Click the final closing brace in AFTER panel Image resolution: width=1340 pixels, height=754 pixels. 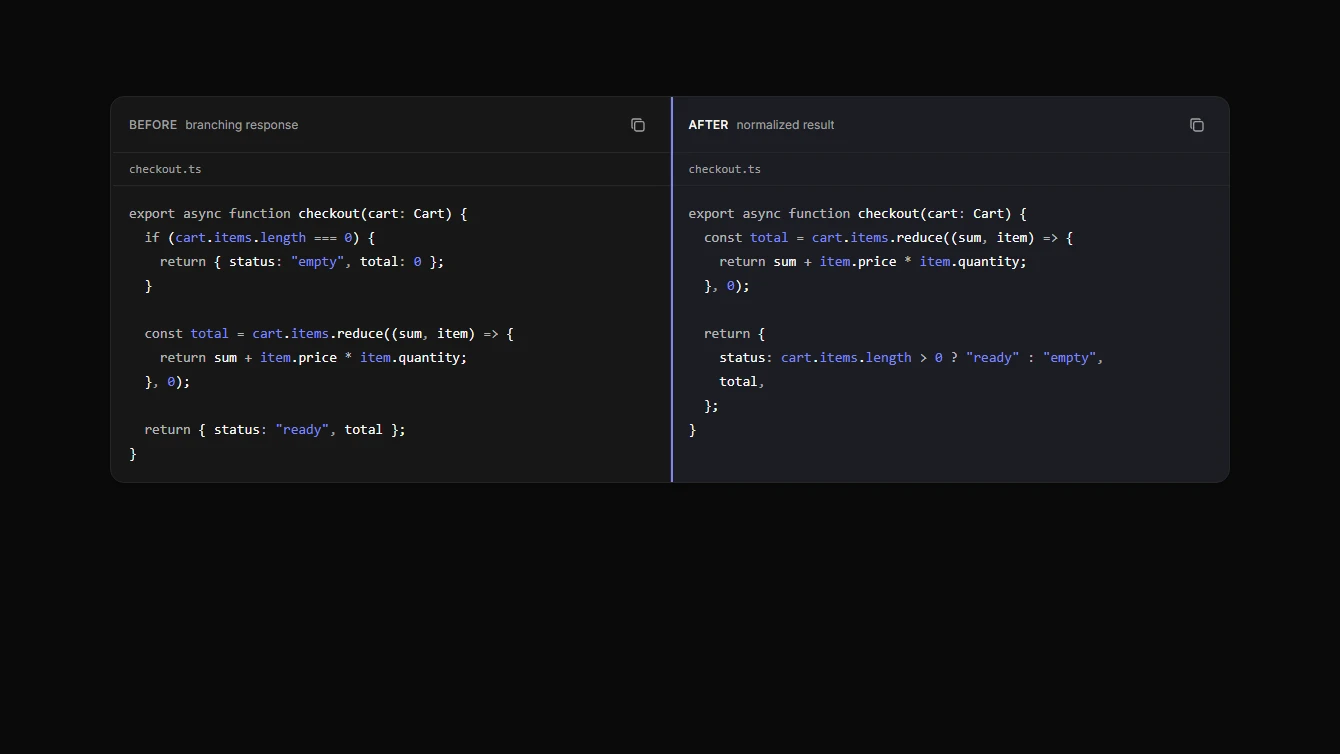[692, 429]
